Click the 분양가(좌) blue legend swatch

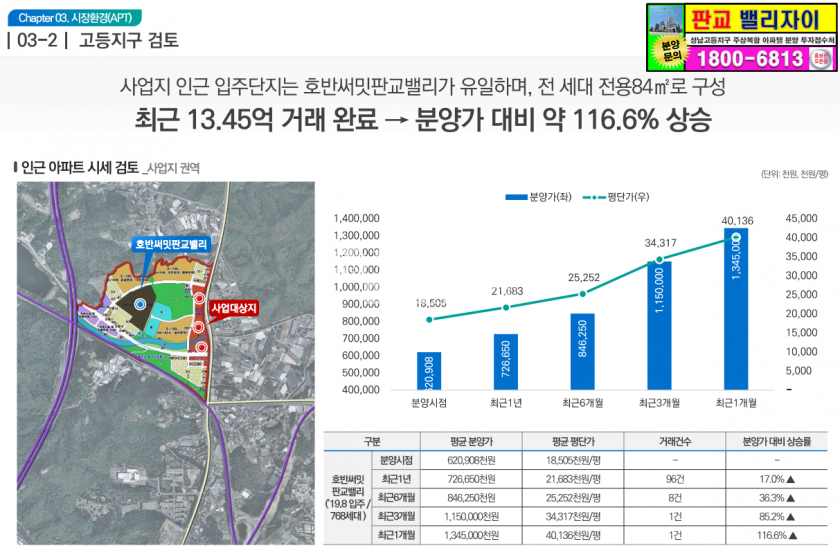[x=517, y=197]
